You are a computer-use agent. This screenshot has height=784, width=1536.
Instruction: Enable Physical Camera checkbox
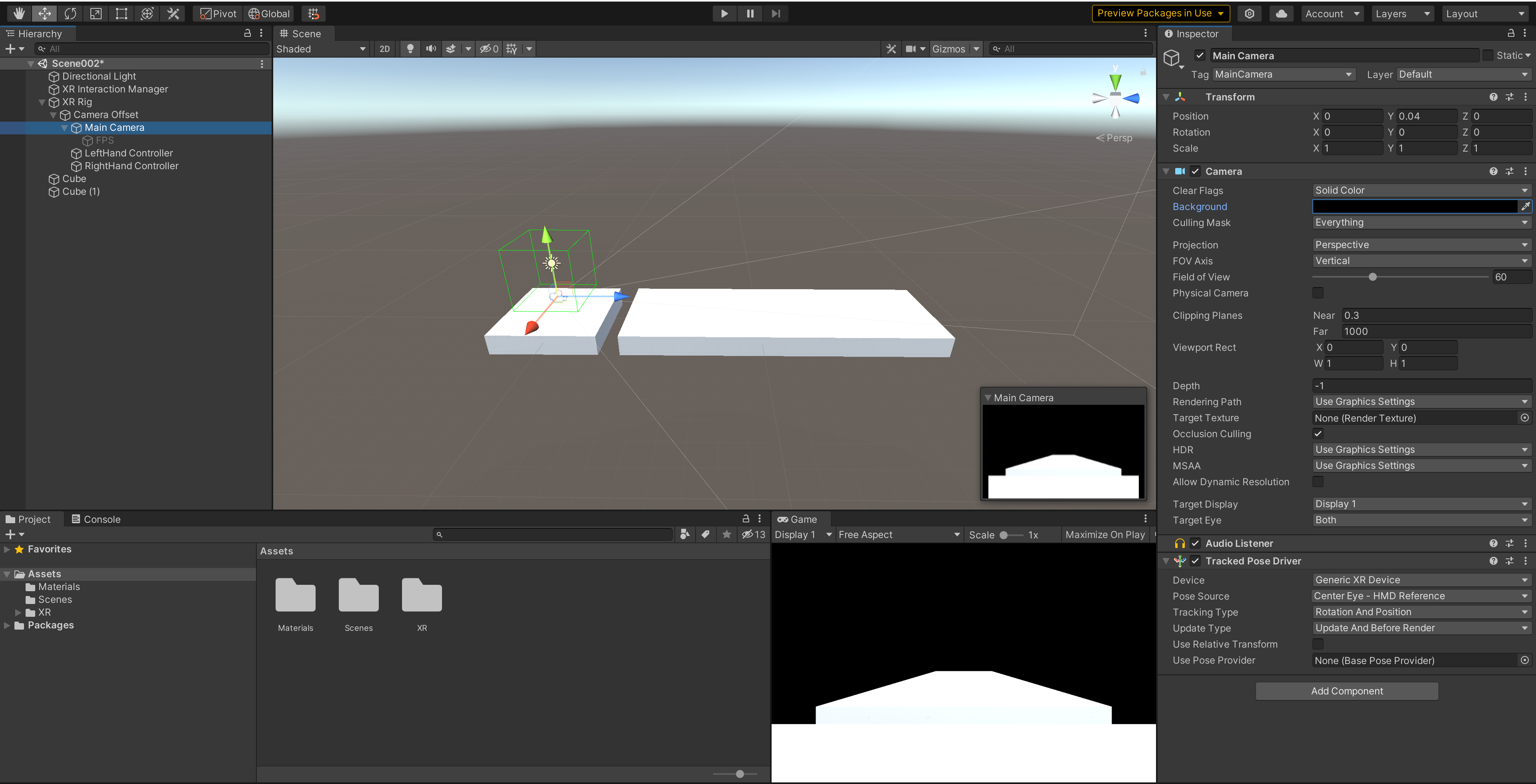point(1318,293)
